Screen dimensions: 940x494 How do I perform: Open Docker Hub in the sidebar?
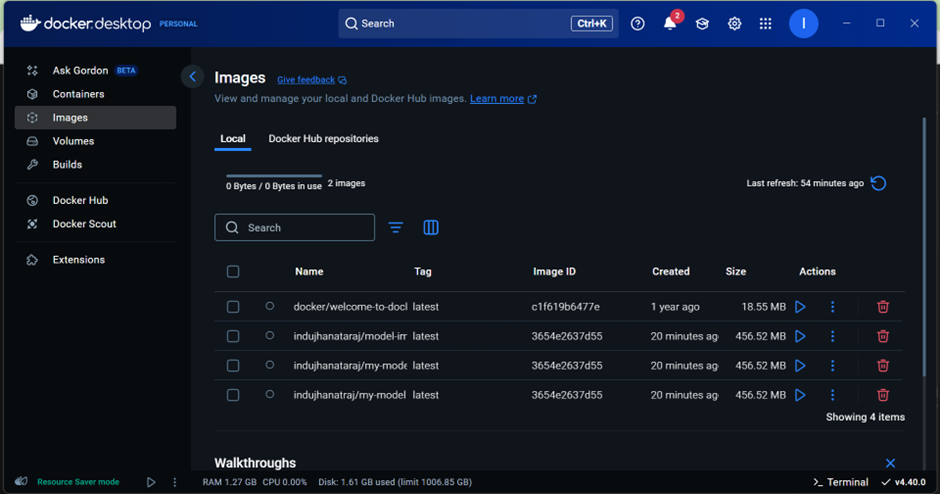(x=95, y=200)
